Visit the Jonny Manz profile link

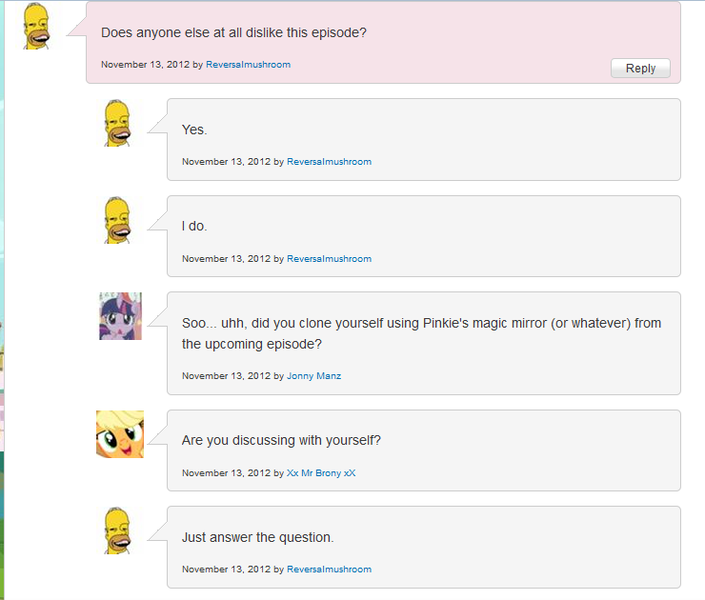(314, 376)
